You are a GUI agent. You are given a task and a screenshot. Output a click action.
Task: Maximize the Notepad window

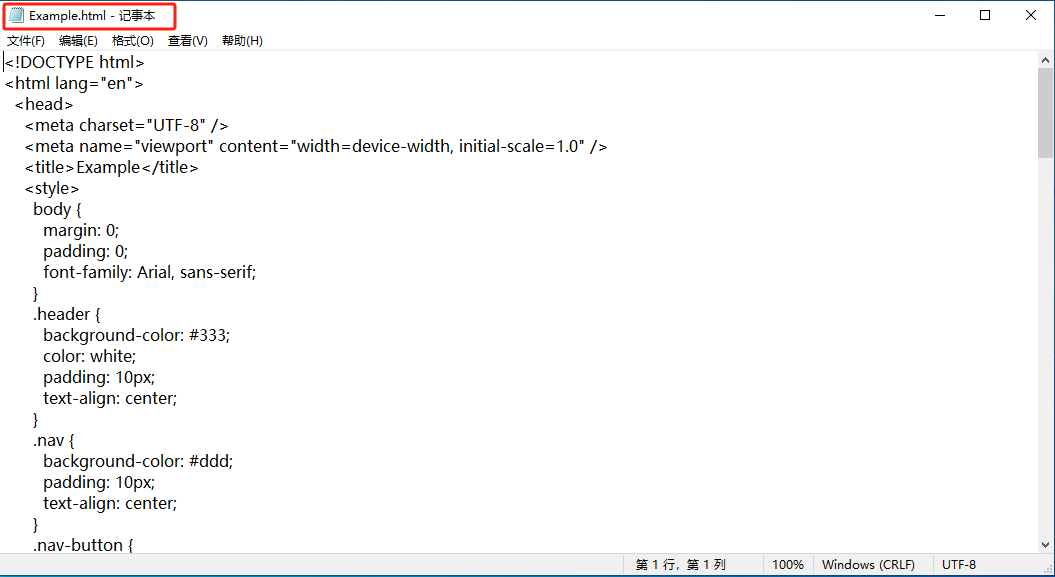tap(985, 16)
